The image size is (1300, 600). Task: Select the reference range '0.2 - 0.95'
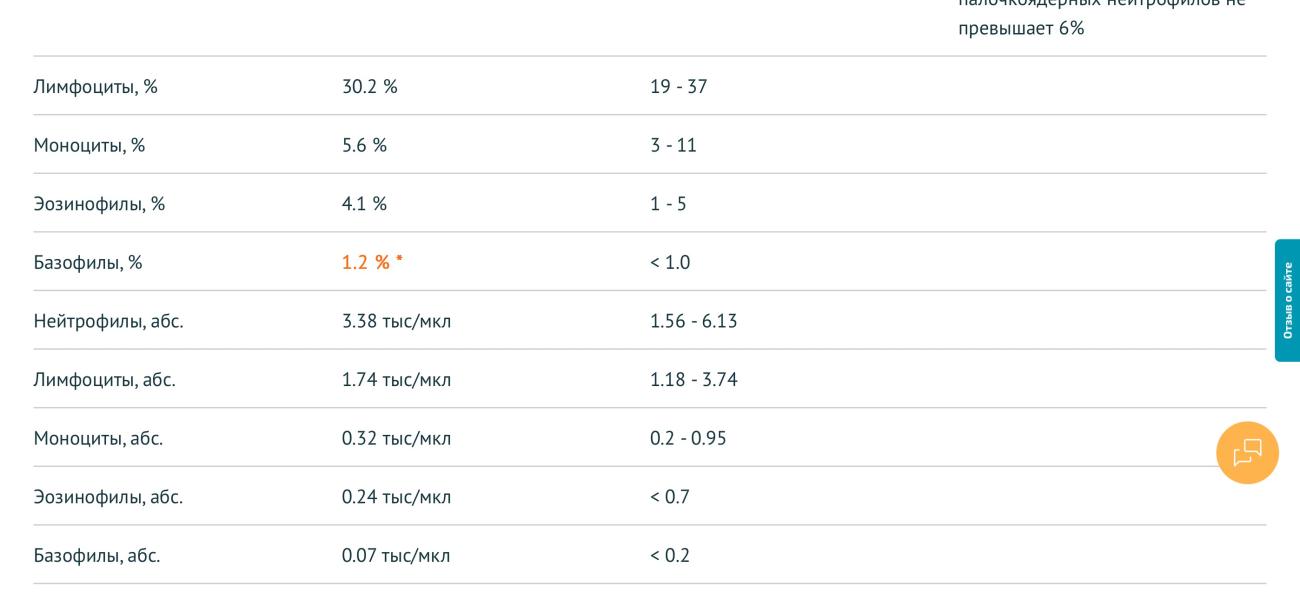[688, 438]
